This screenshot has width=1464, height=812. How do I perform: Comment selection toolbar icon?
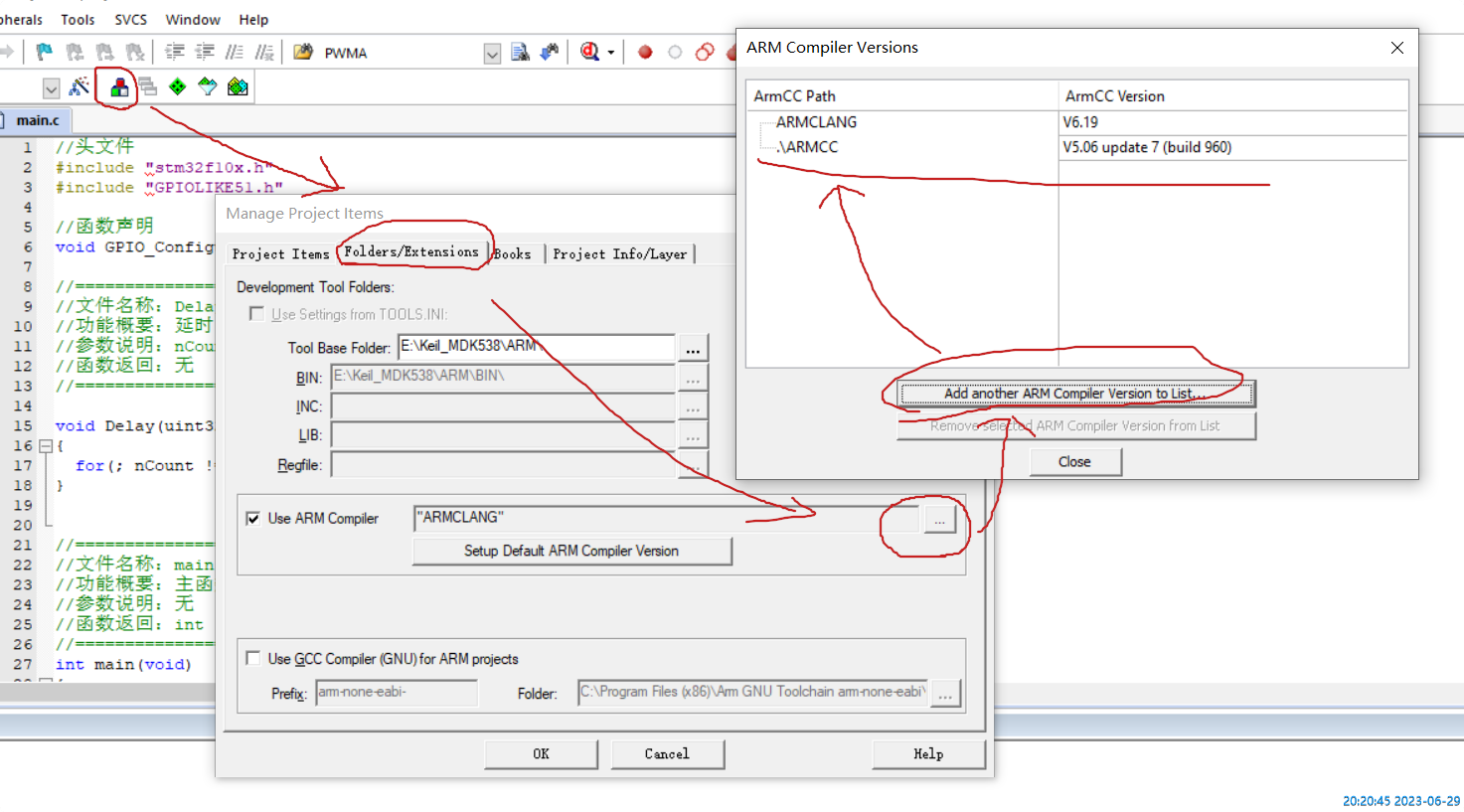click(x=235, y=52)
